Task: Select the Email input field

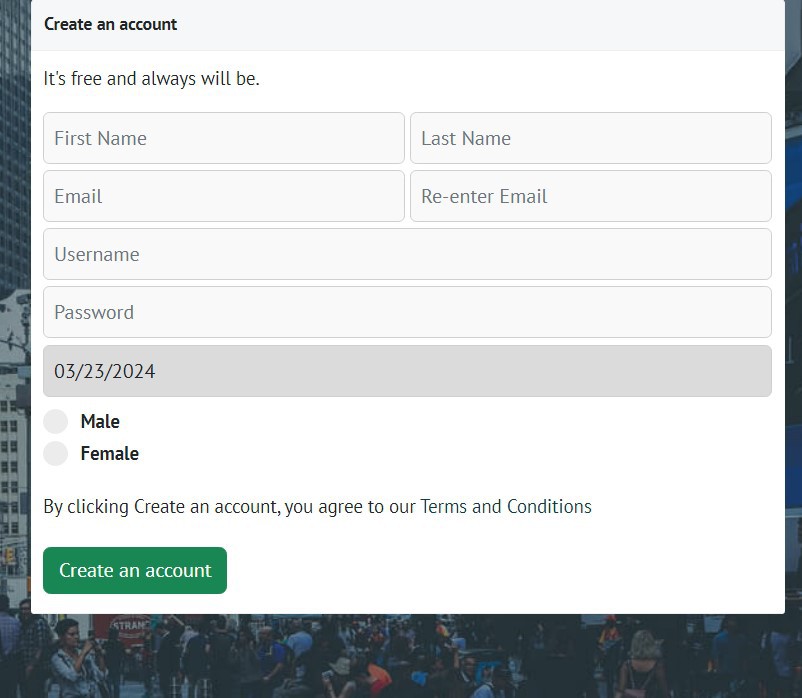Action: [223, 196]
